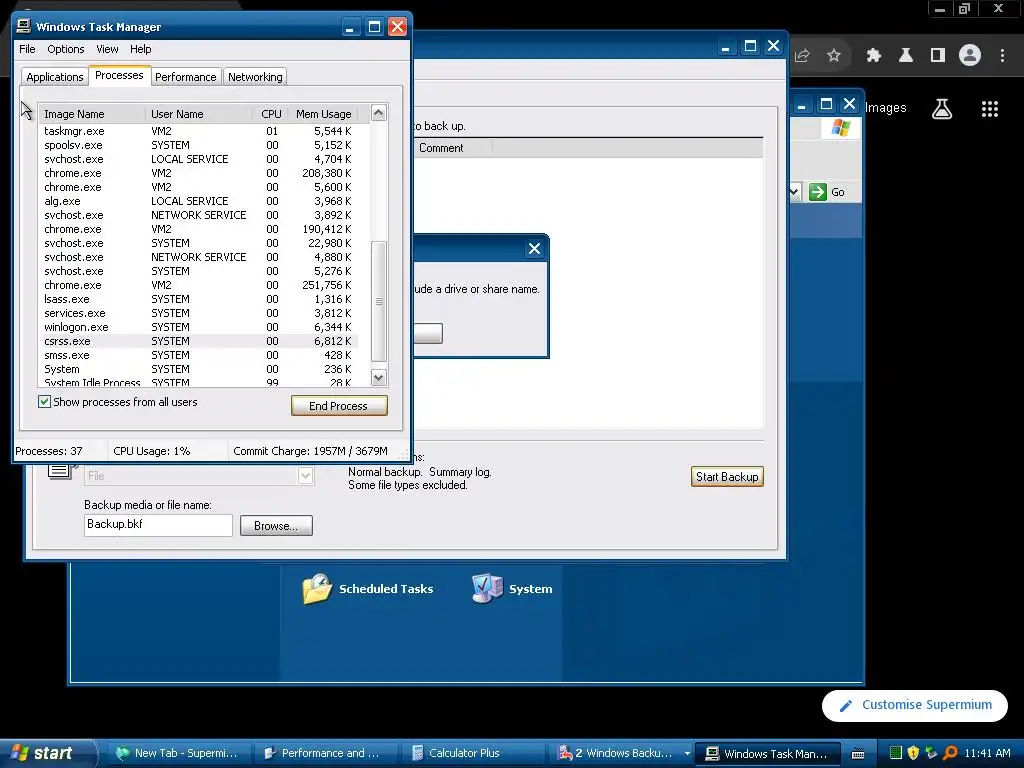This screenshot has width=1024, height=768.
Task: Click the Windows start button
Action: point(46,753)
